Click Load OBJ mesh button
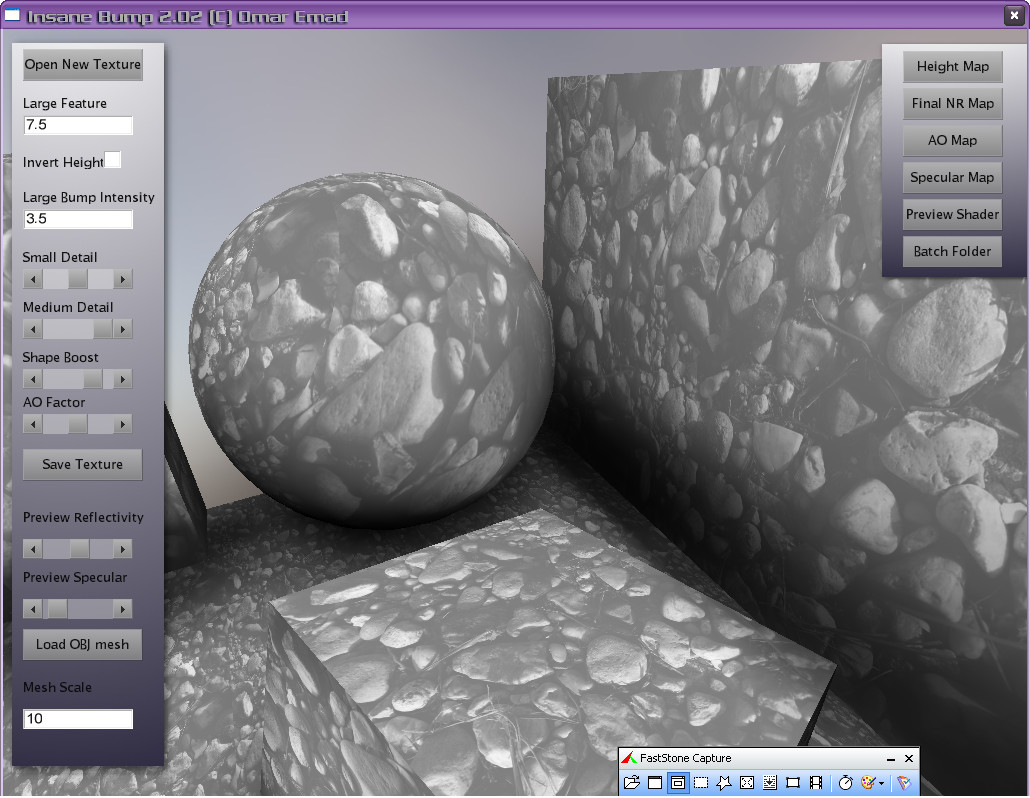This screenshot has width=1030, height=798. 83,644
